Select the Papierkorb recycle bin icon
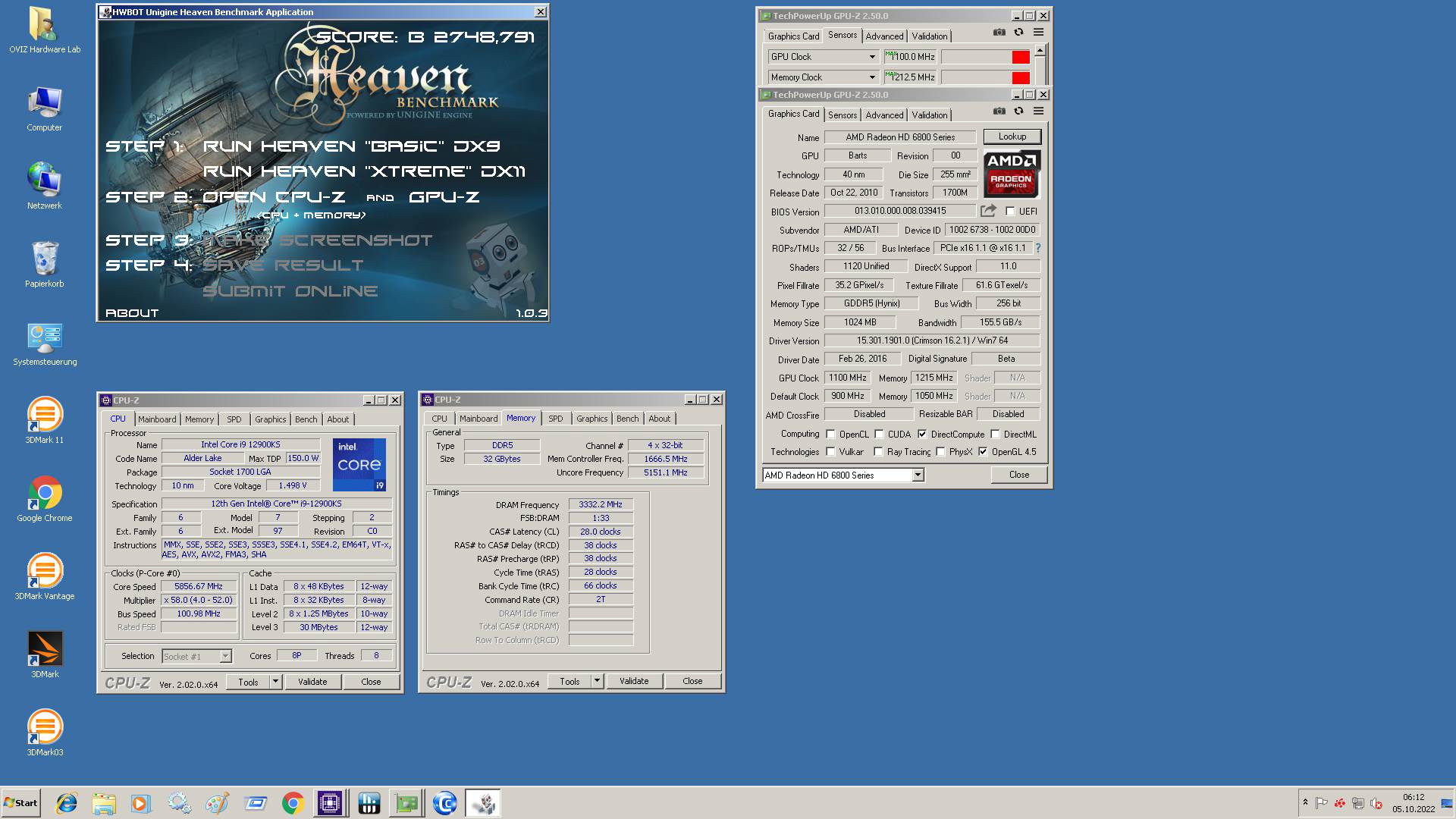The width and height of the screenshot is (1456, 819). [x=44, y=265]
